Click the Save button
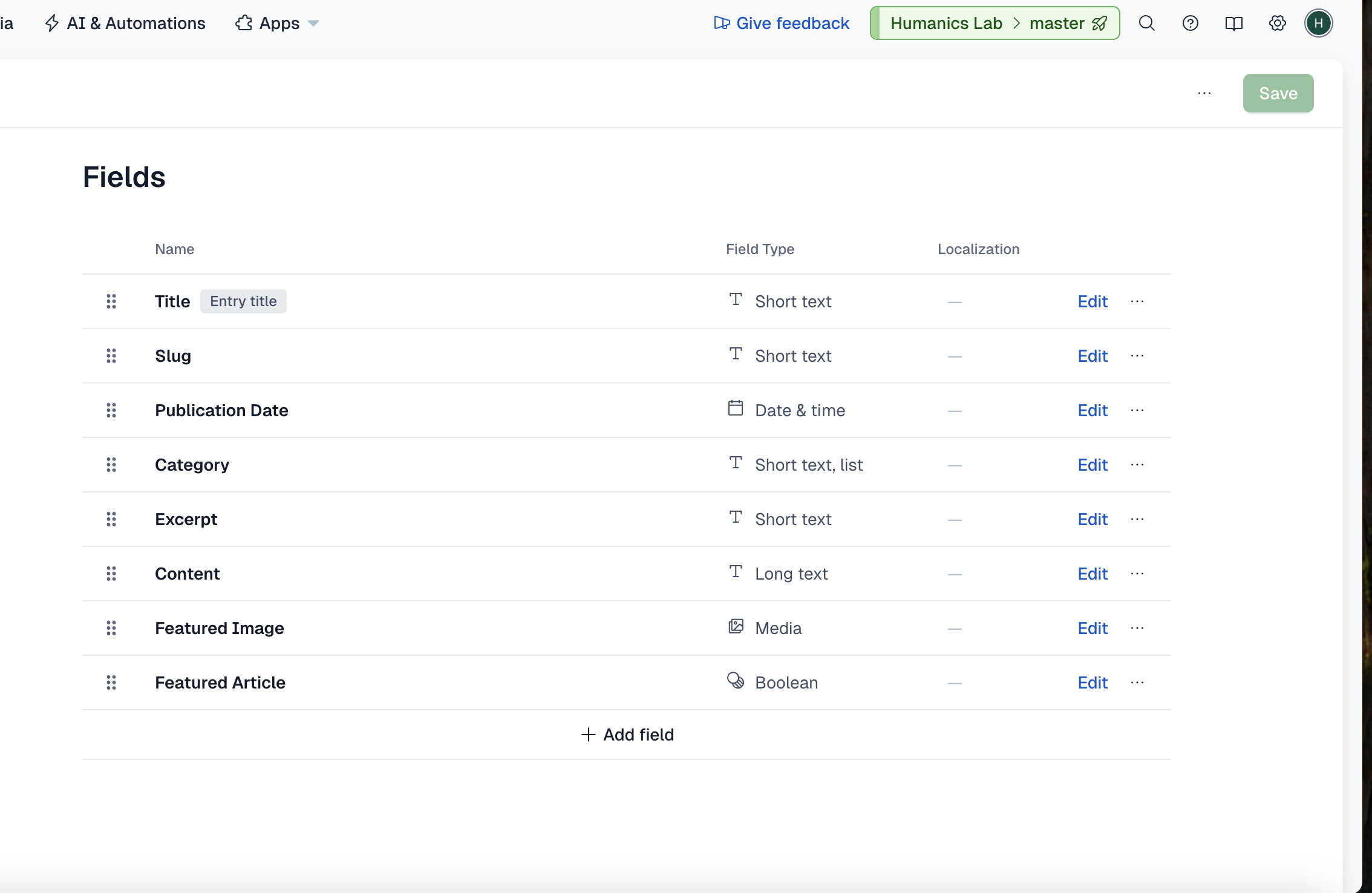 (x=1278, y=93)
